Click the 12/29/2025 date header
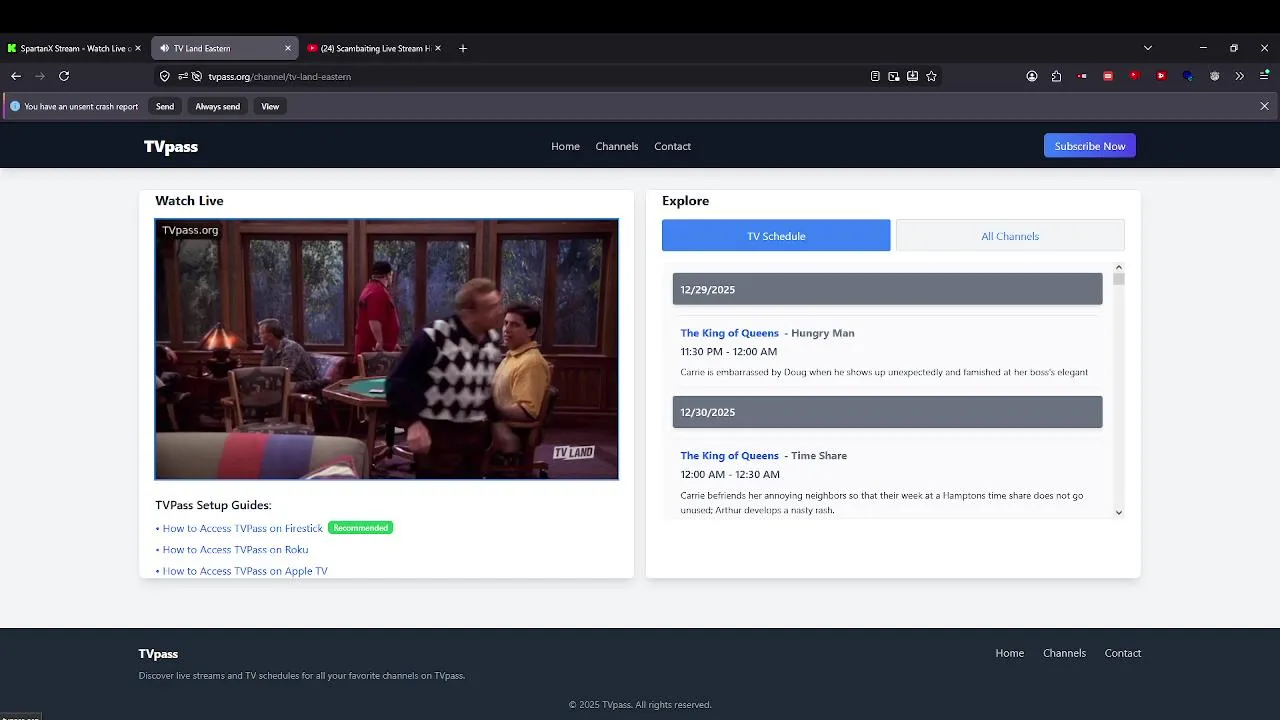This screenshot has width=1280, height=720. click(x=887, y=289)
